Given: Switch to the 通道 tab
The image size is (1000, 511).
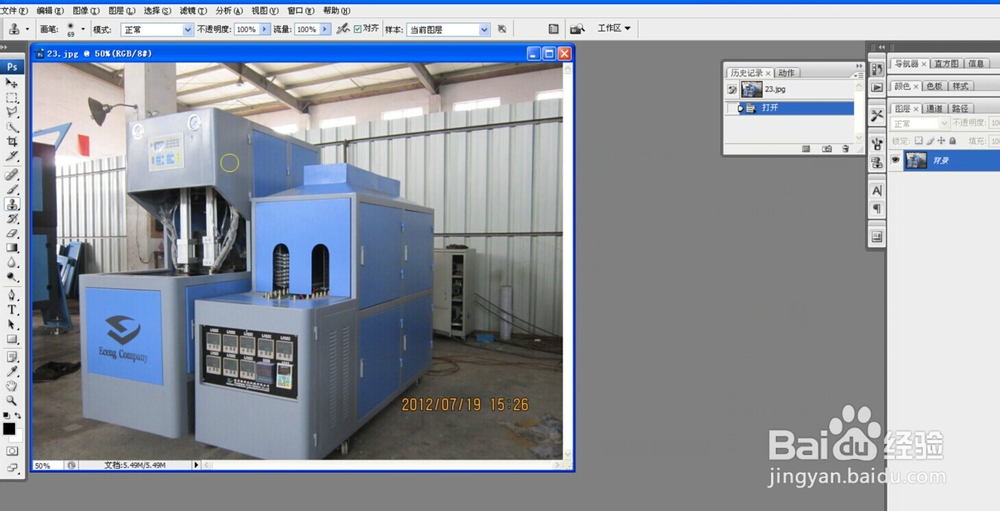Looking at the screenshot, I should click(x=934, y=108).
